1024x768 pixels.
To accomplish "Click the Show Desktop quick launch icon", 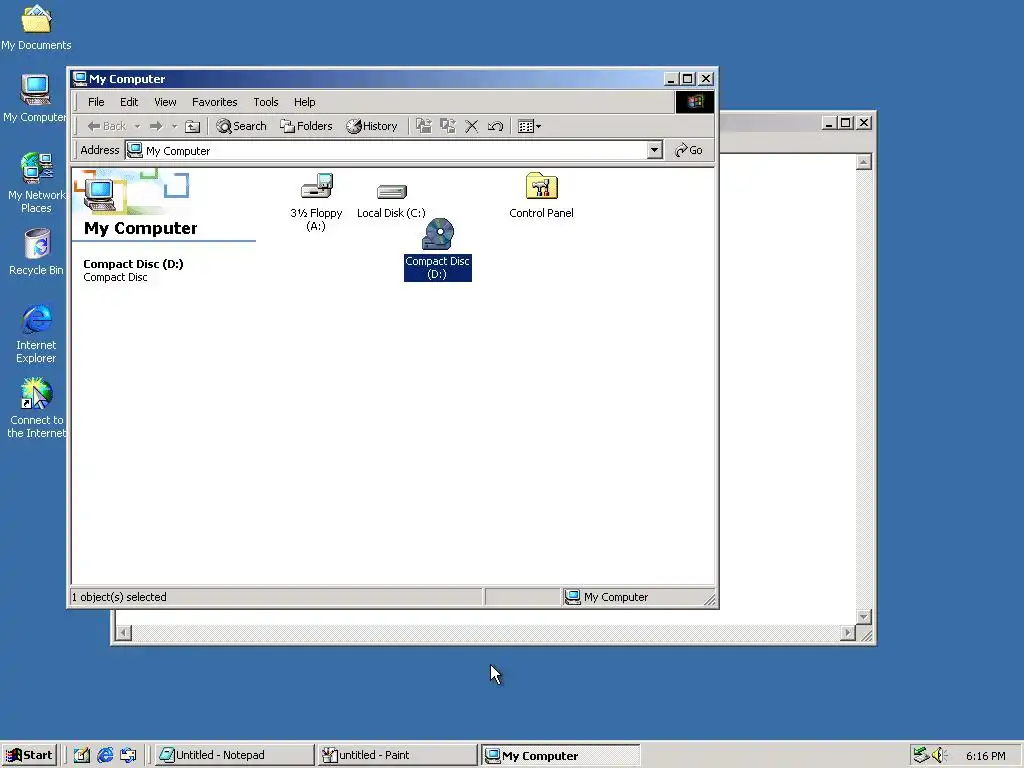I will (82, 755).
